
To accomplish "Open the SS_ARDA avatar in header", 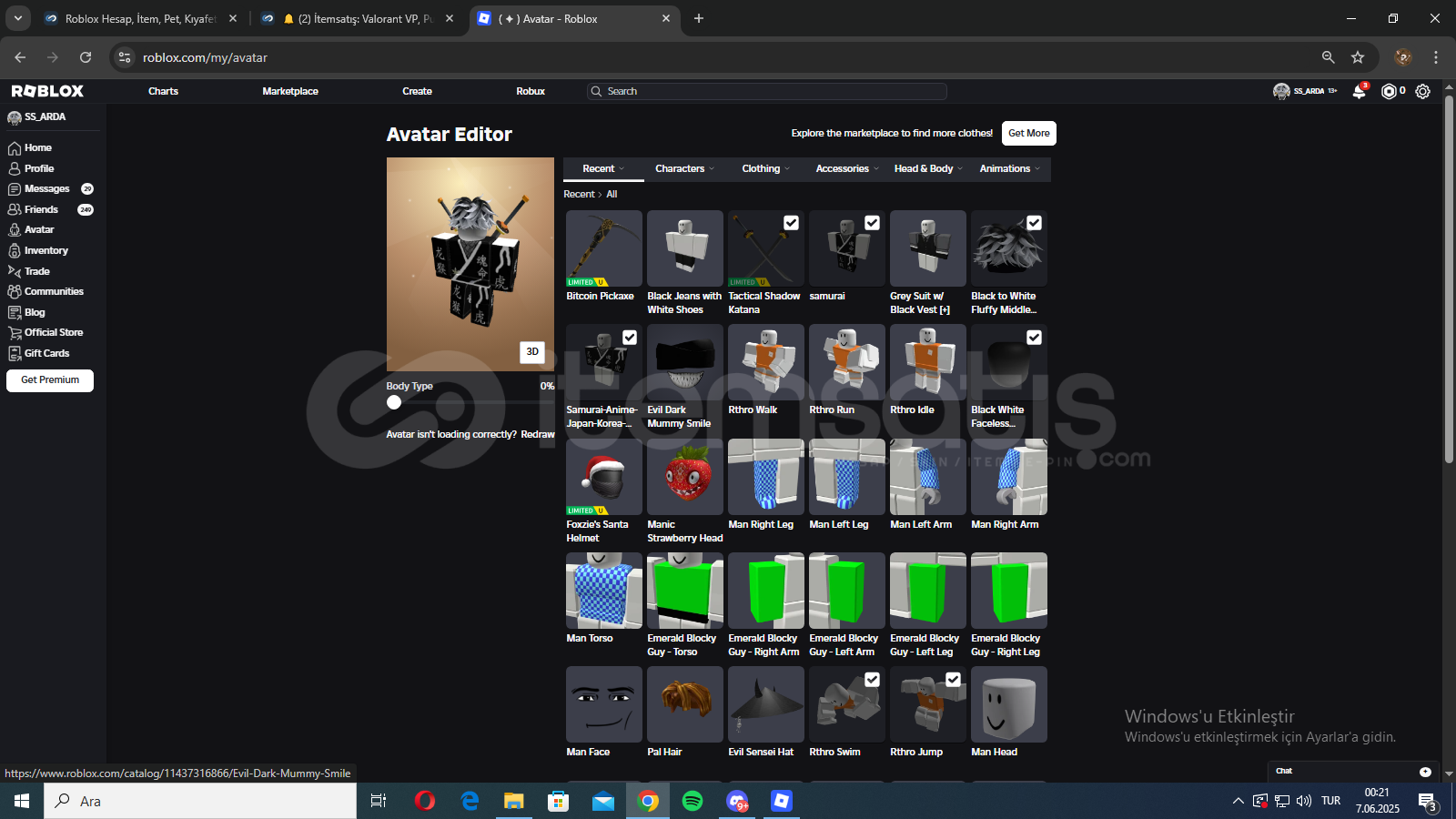I will tap(1281, 91).
